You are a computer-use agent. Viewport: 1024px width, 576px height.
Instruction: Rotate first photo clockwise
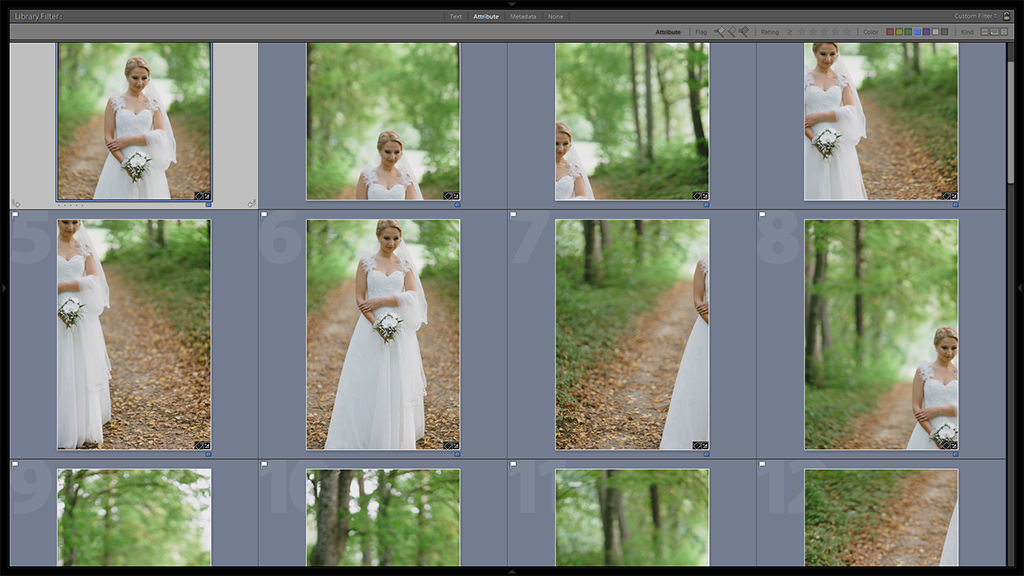251,204
